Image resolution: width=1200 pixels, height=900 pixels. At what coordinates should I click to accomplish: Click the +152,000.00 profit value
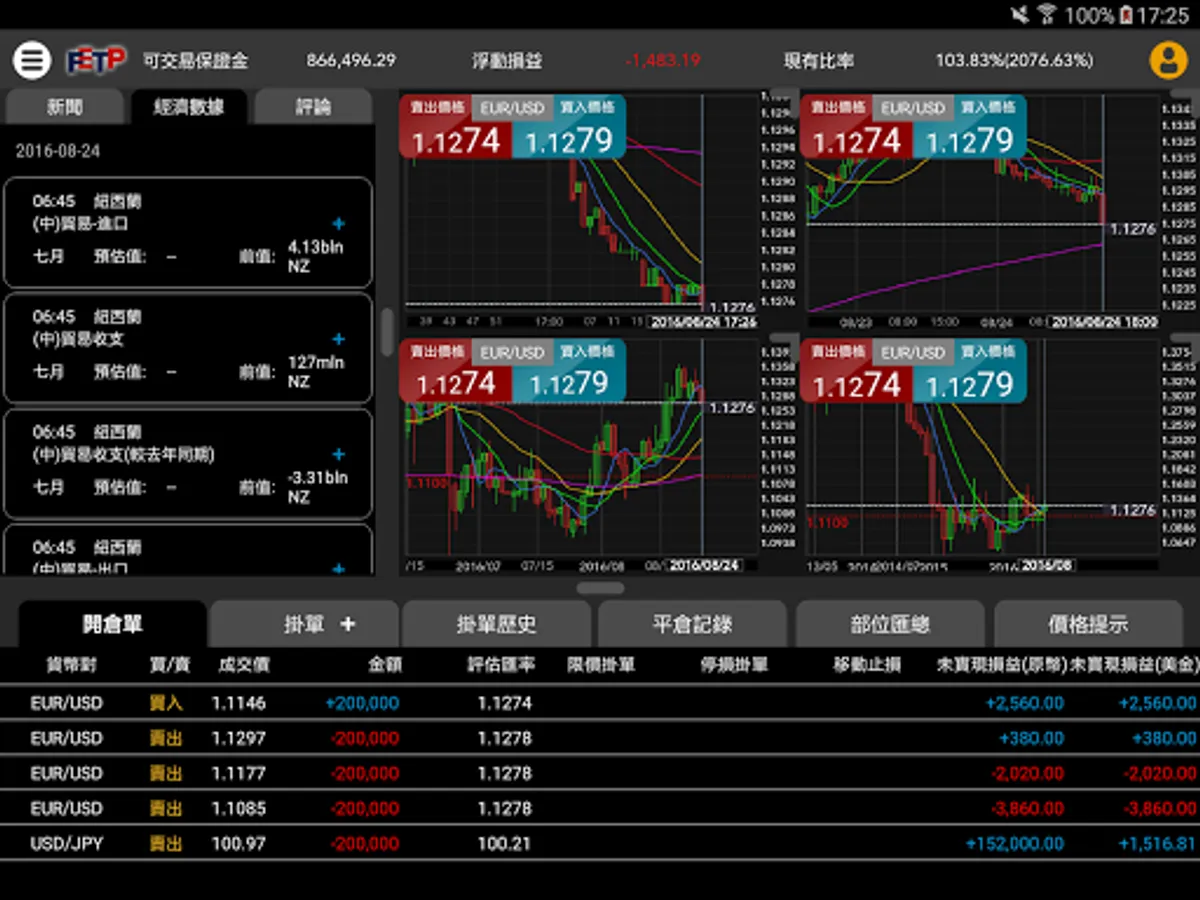click(1014, 843)
